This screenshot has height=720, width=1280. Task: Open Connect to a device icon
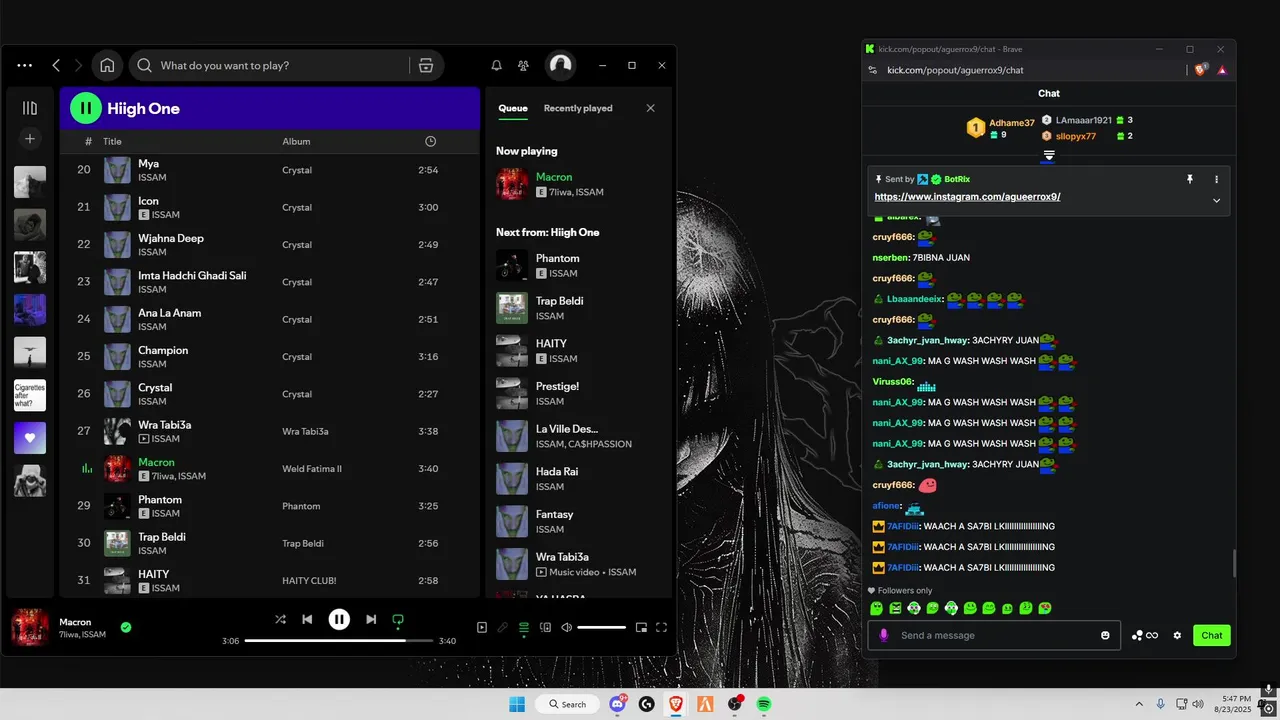545,628
